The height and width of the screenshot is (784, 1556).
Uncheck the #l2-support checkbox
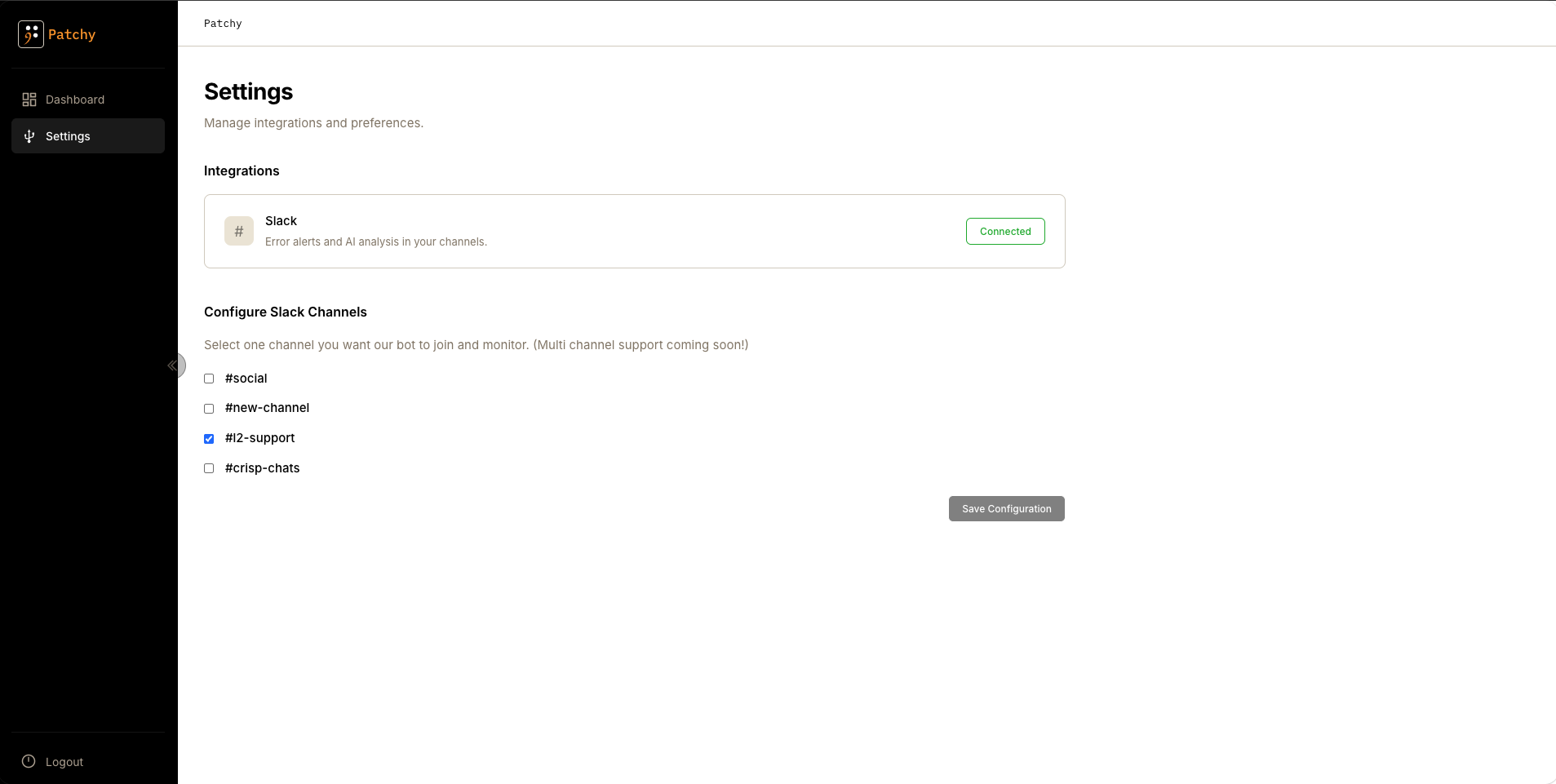(209, 439)
